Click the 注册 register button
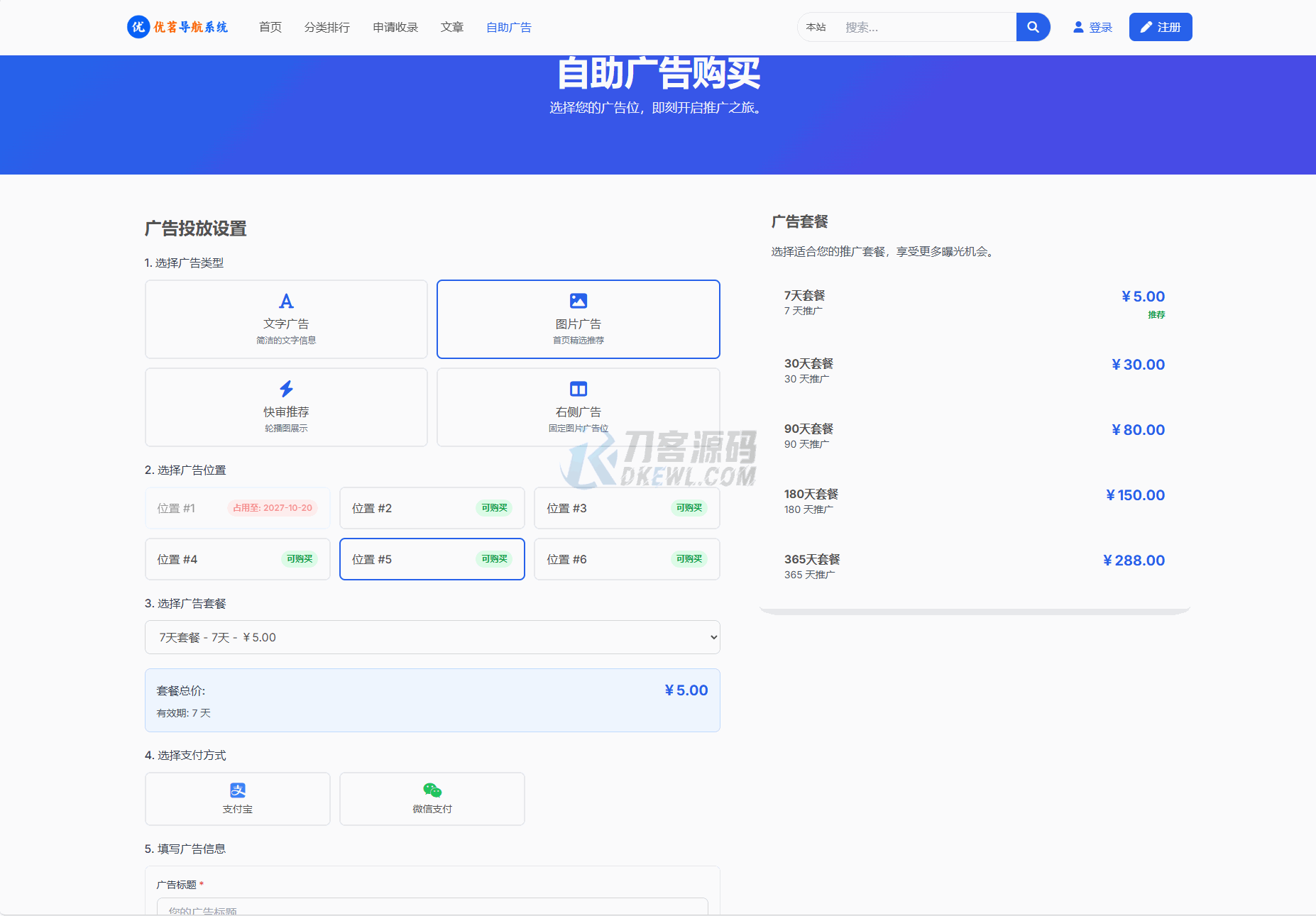The width and height of the screenshot is (1316, 916). (1160, 27)
